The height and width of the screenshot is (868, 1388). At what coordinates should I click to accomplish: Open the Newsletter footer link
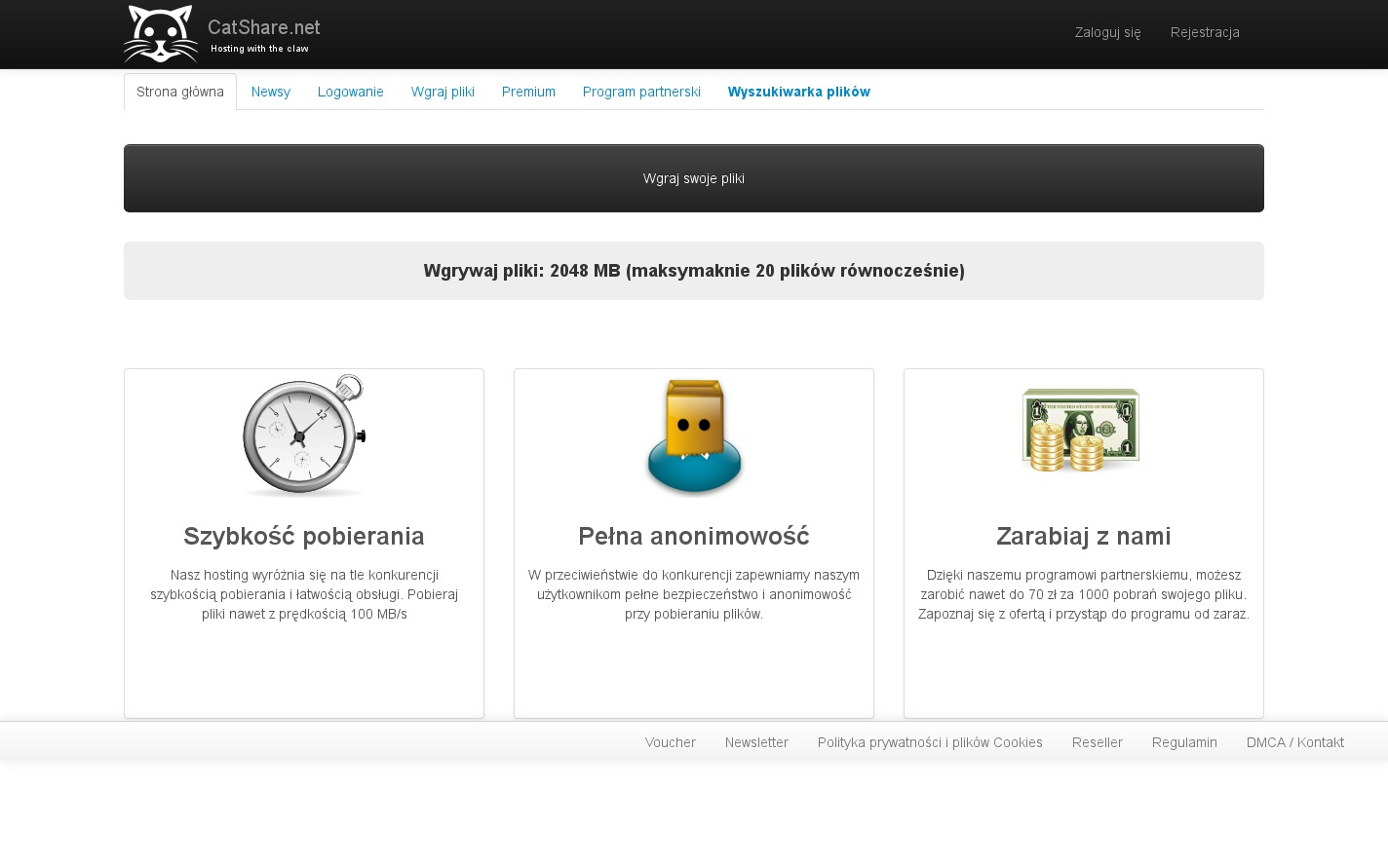point(756,742)
